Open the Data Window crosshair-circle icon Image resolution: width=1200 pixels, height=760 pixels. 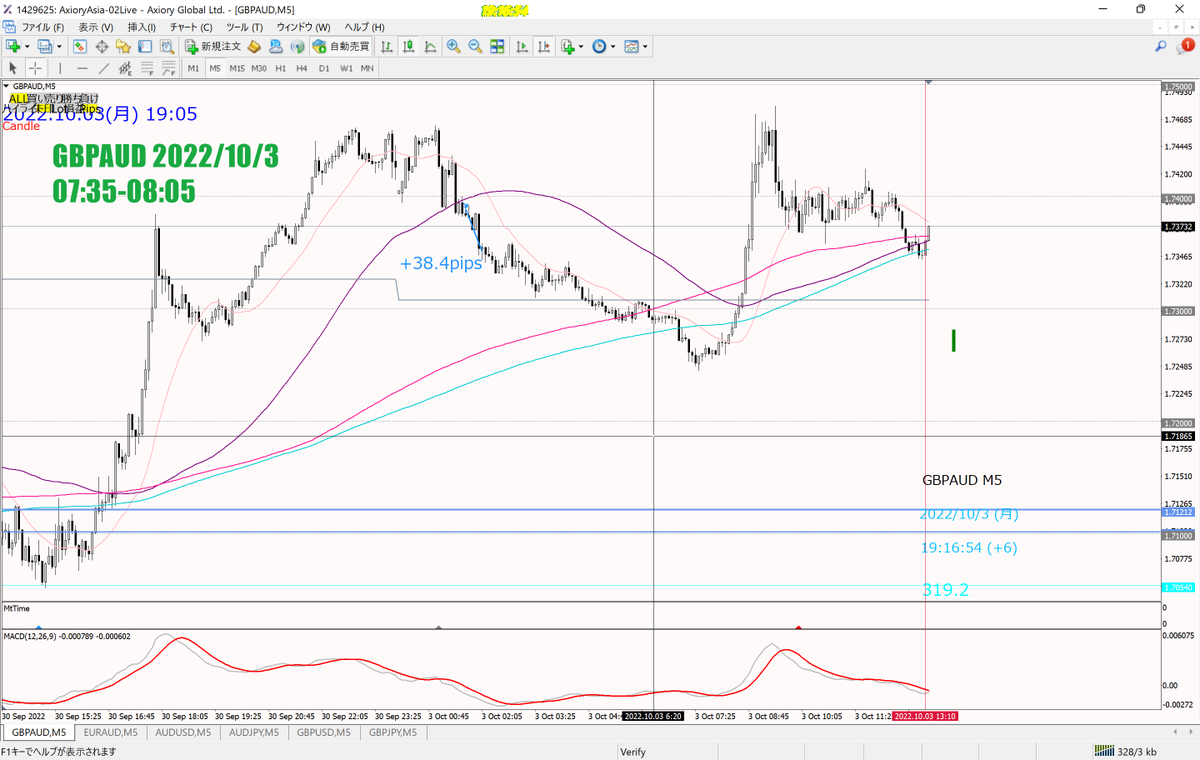pos(102,46)
